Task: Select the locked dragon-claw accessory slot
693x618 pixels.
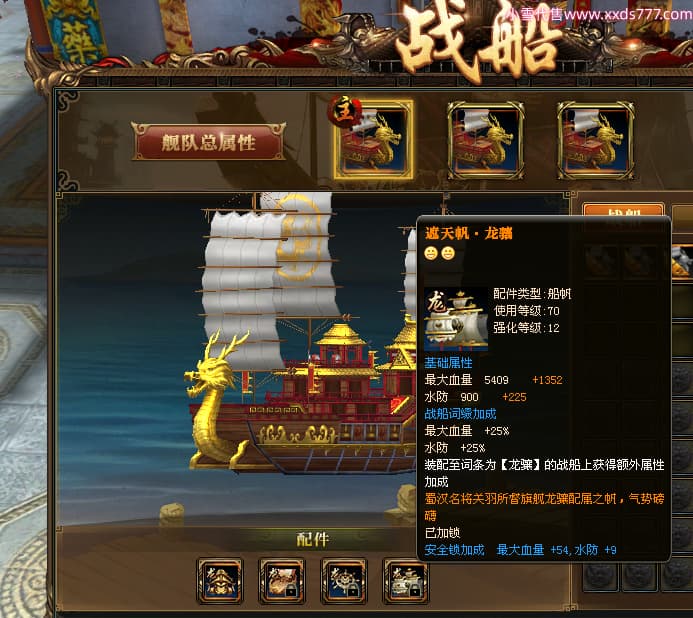Action: pos(282,580)
